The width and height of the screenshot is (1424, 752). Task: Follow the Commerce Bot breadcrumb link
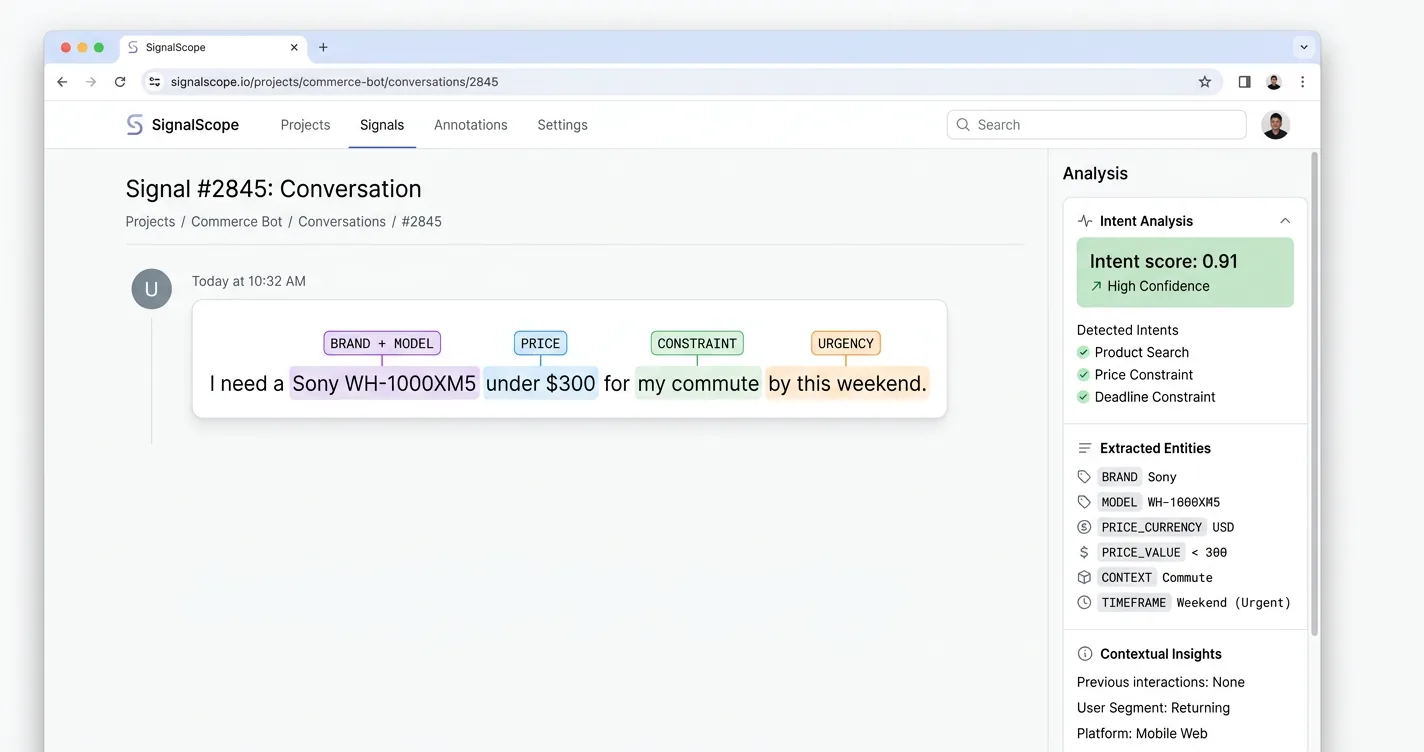click(x=237, y=222)
